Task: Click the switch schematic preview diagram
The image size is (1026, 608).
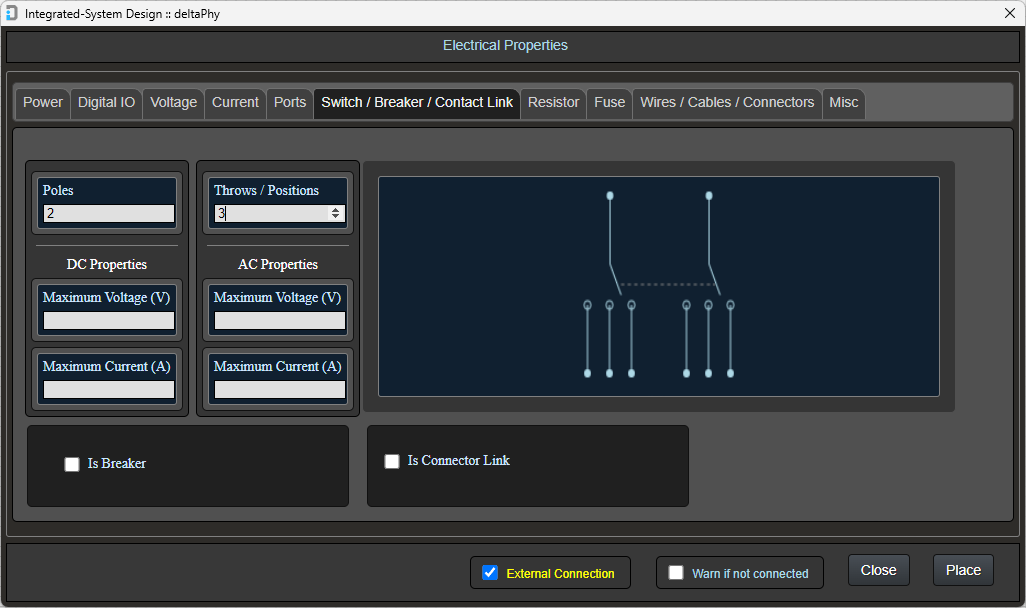Action: click(658, 286)
